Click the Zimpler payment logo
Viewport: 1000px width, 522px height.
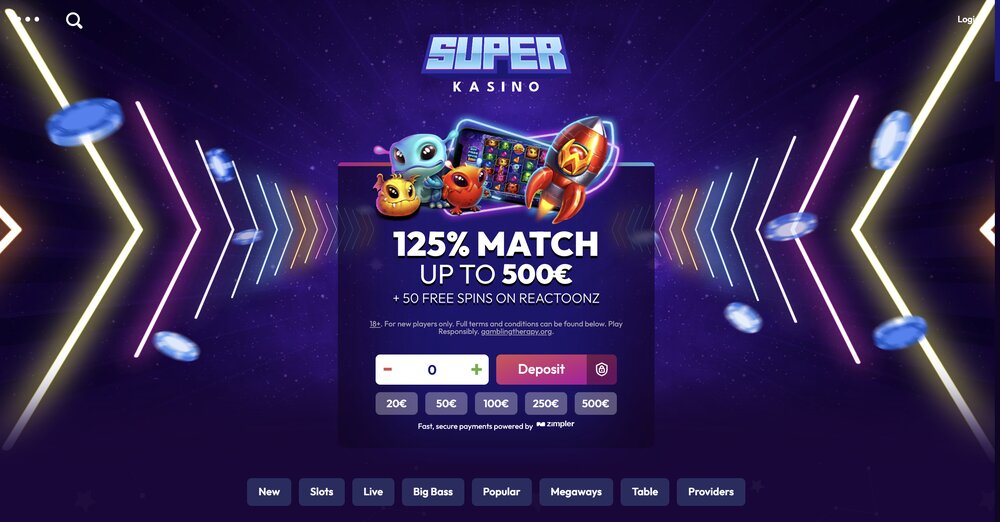pos(555,424)
